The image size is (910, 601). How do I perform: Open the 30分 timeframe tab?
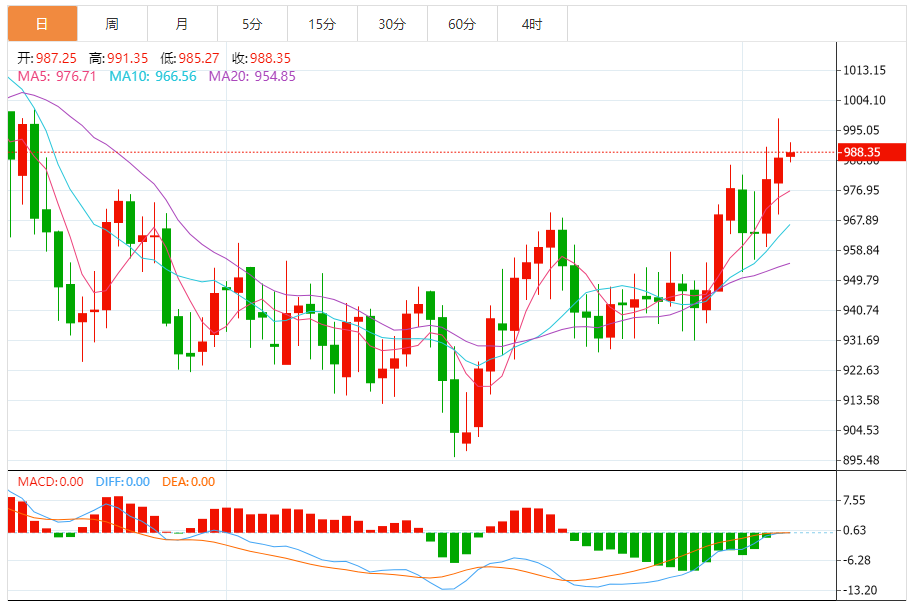(392, 24)
